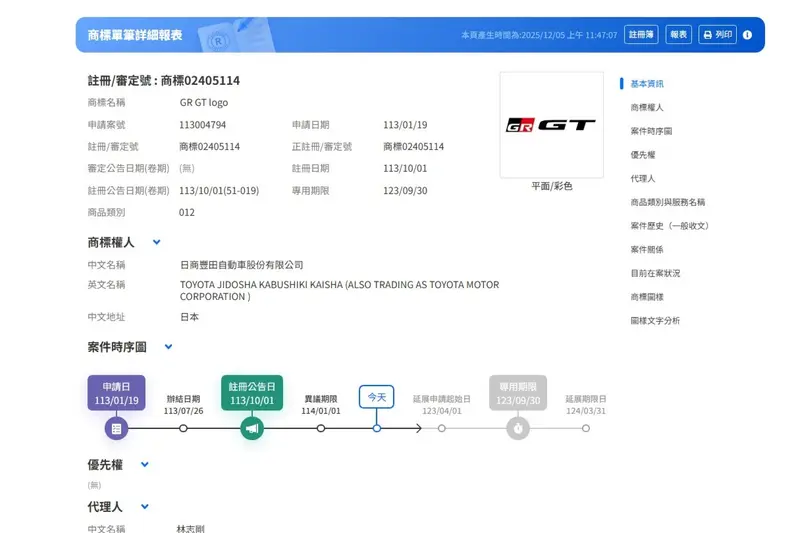Click the 列印 print button
This screenshot has height=533, width=800.
point(717,35)
